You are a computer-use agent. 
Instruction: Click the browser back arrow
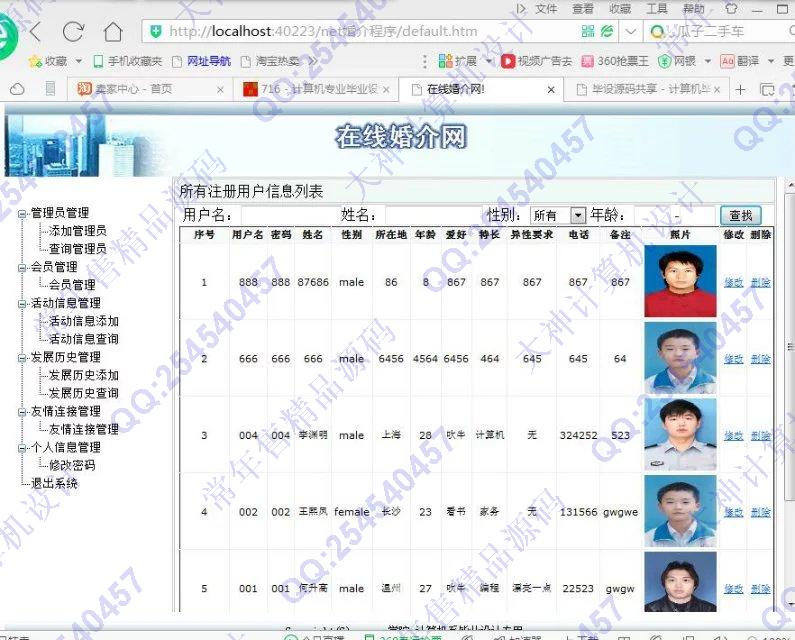click(x=35, y=31)
